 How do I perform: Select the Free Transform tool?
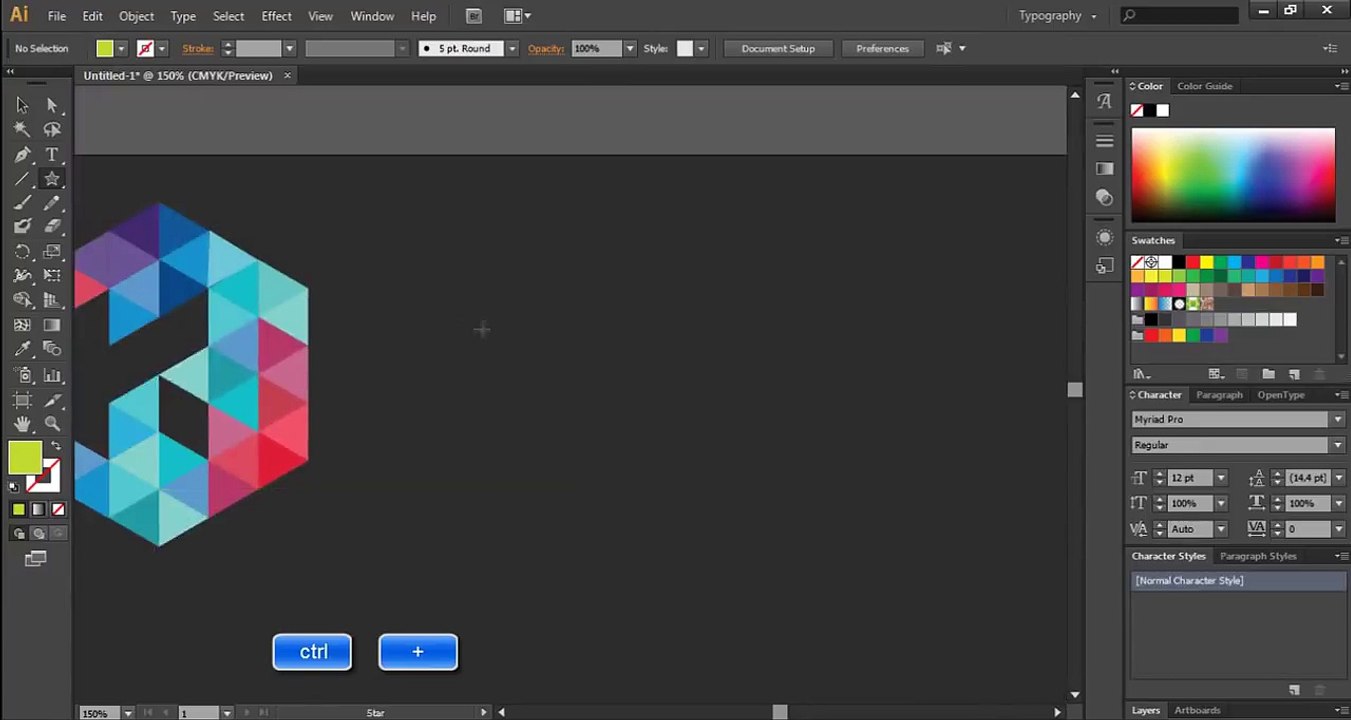pyautogui.click(x=52, y=275)
